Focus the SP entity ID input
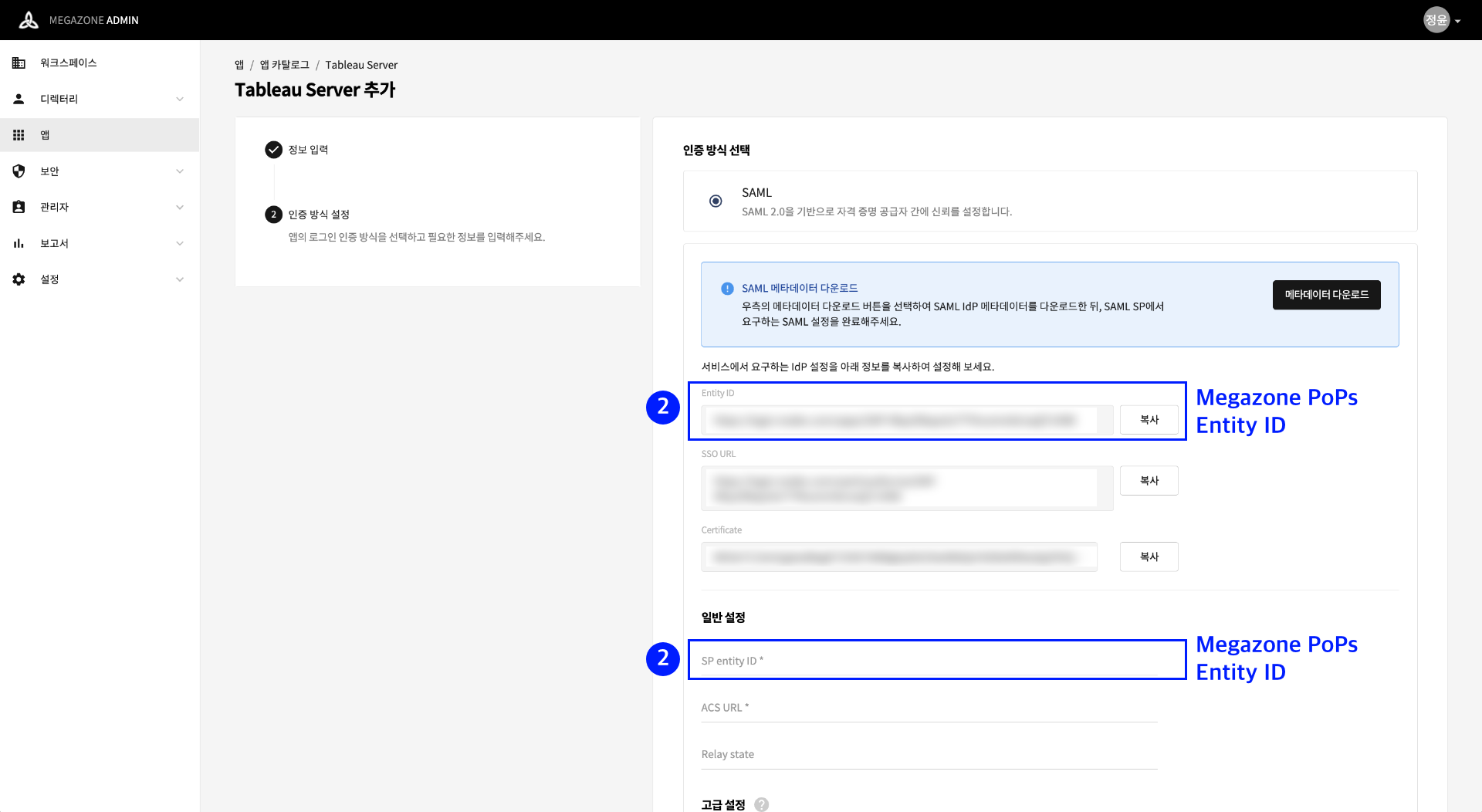Viewport: 1482px width, 812px height. pos(929,661)
